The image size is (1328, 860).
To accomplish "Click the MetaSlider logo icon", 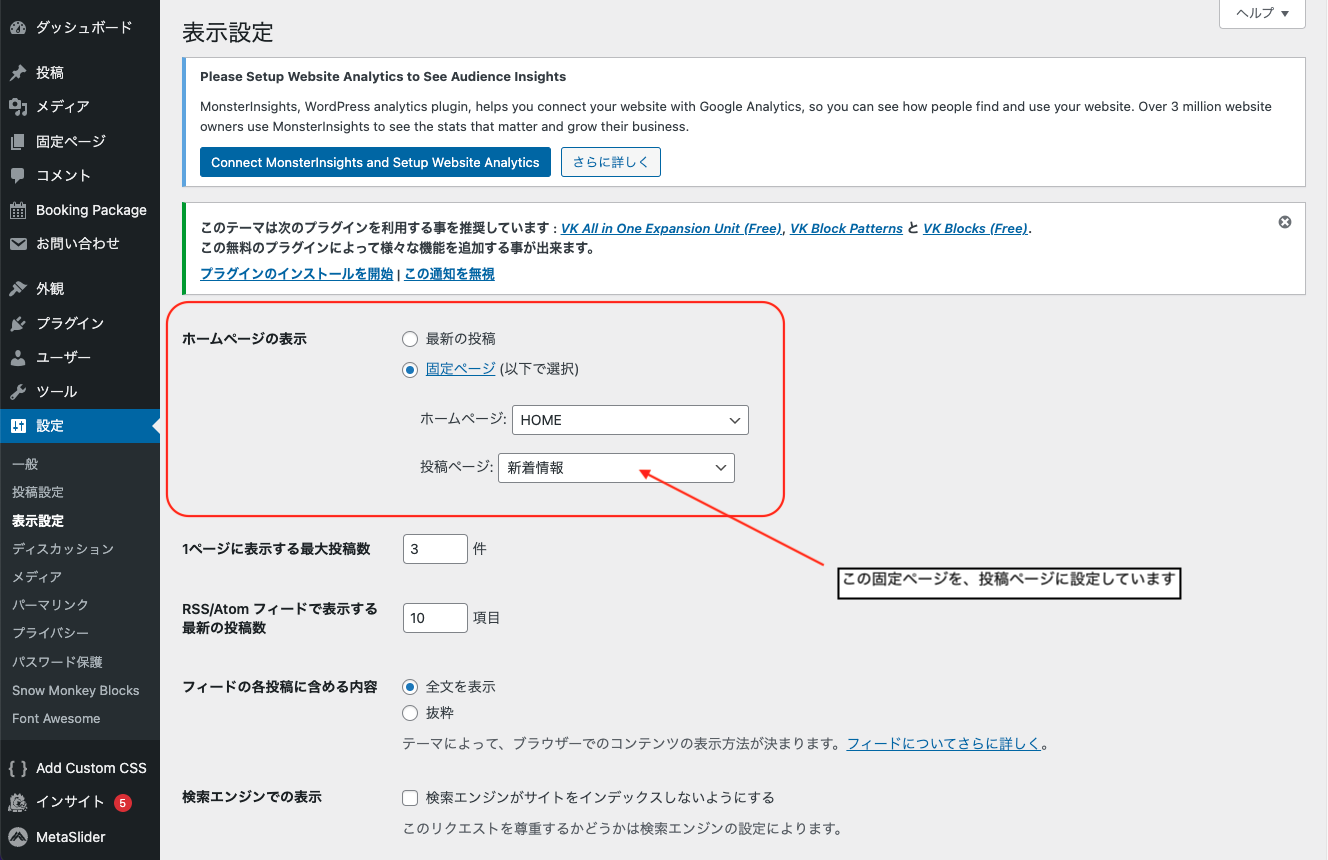I will pyautogui.click(x=18, y=837).
